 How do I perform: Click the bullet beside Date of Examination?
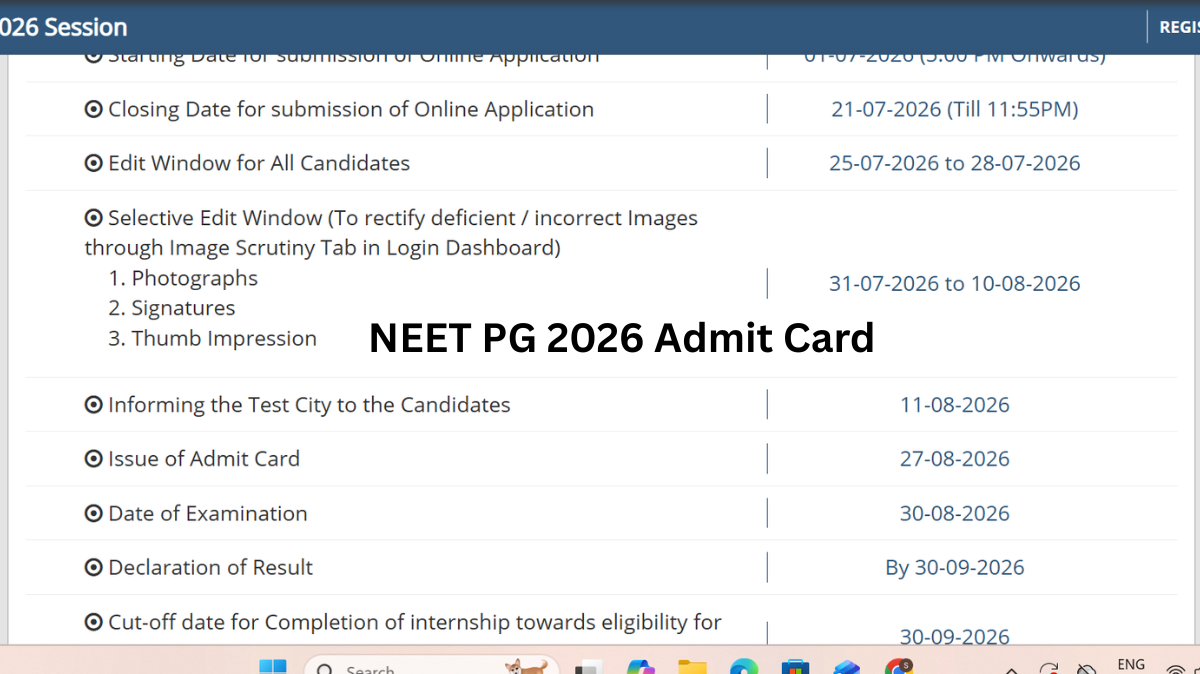coord(94,514)
